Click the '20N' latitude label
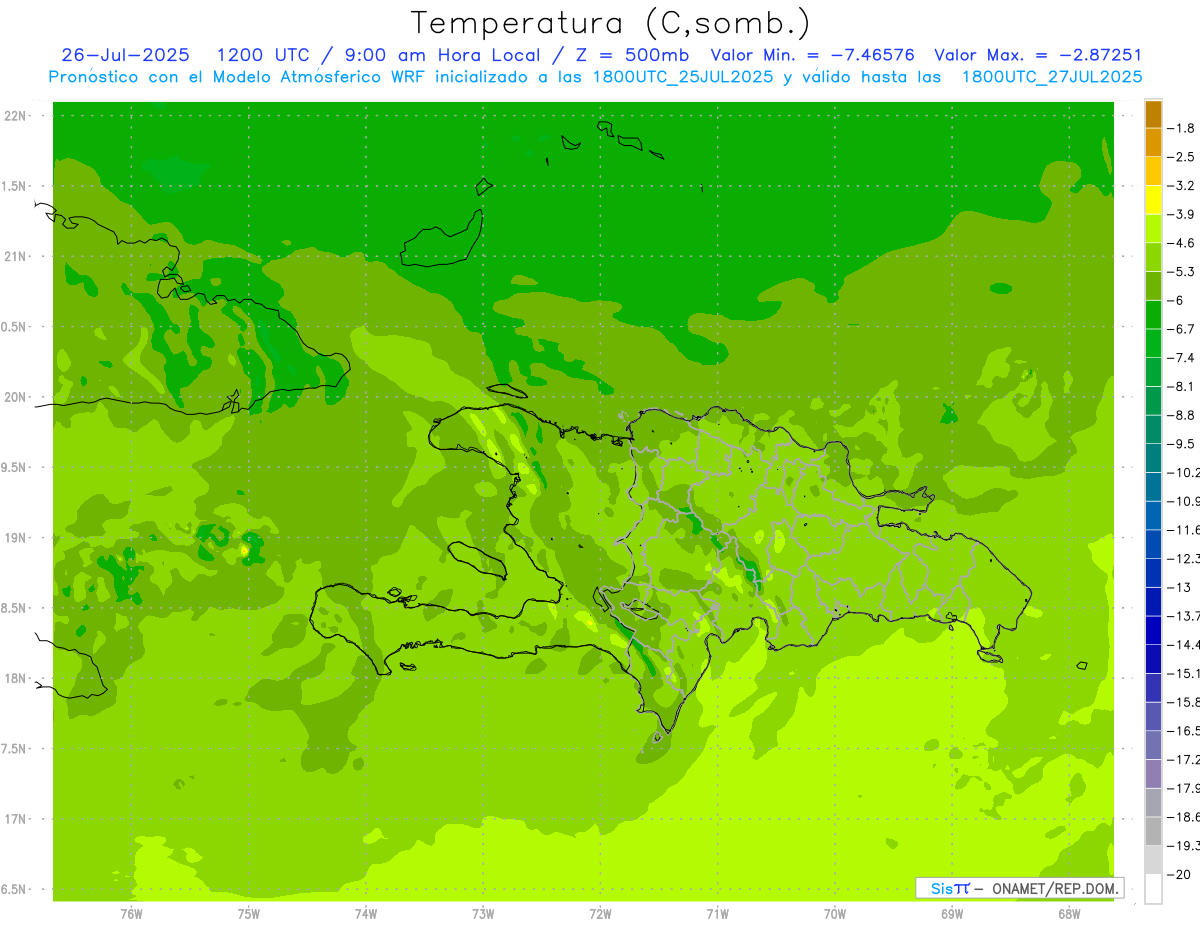Image resolution: width=1200 pixels, height=927 pixels. point(15,397)
